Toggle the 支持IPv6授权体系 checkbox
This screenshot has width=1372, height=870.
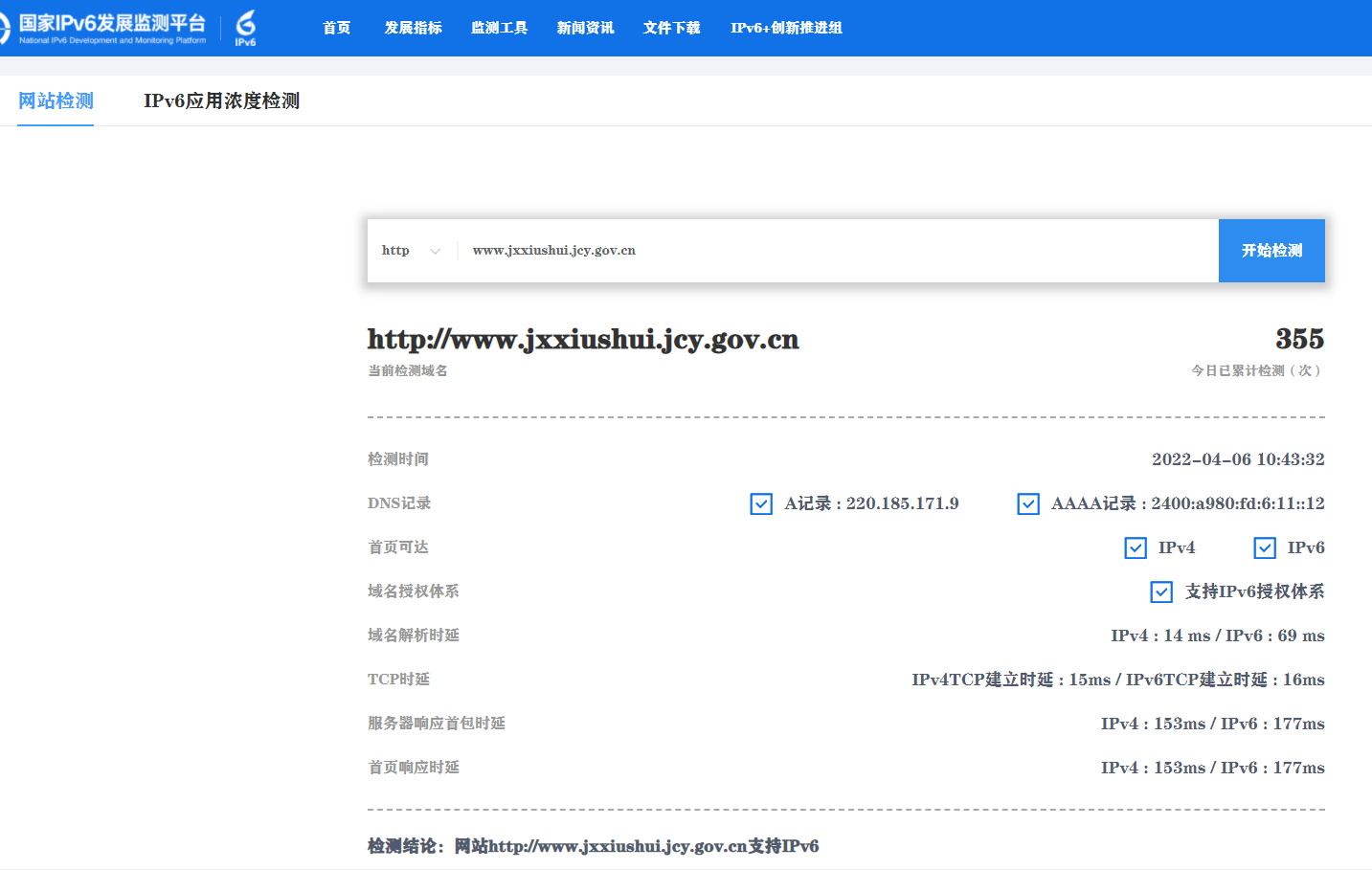coord(1161,591)
